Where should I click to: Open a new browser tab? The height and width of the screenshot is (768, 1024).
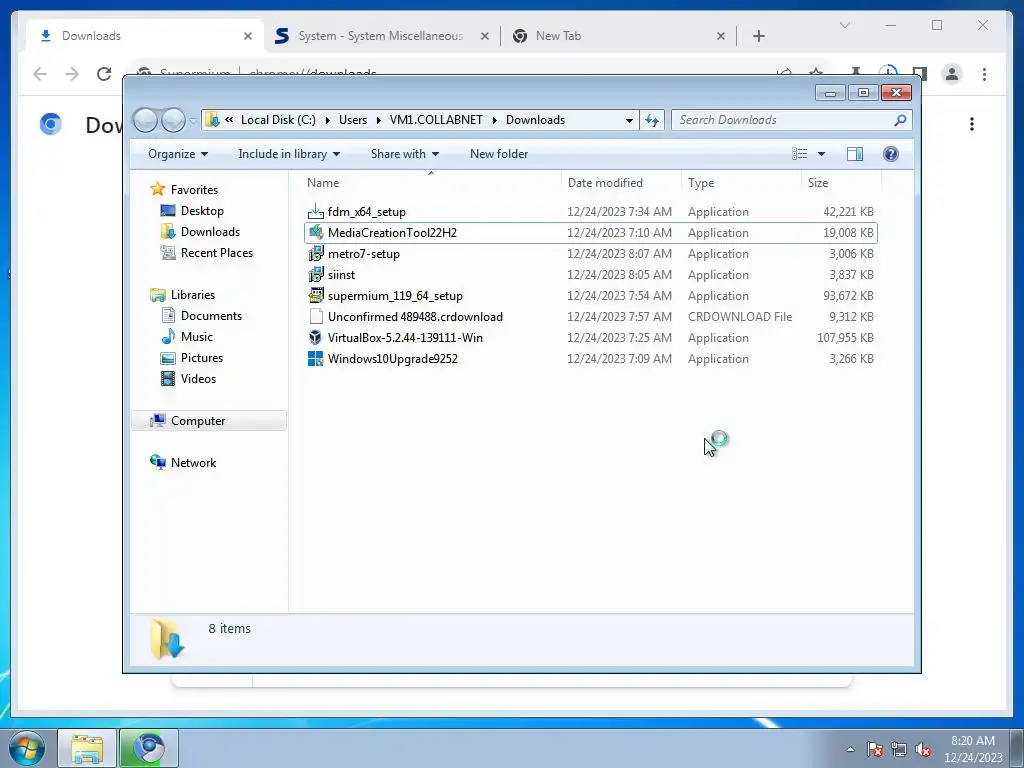click(759, 36)
